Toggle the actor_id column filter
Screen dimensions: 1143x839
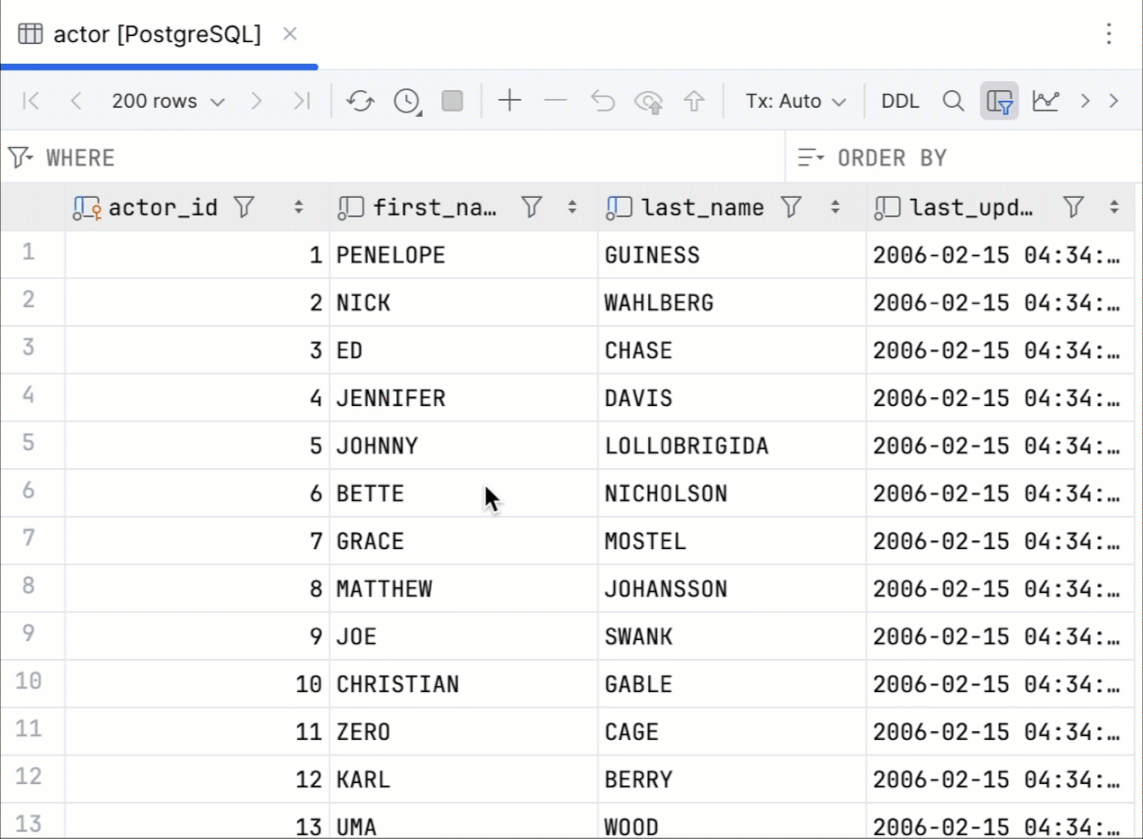coord(244,207)
